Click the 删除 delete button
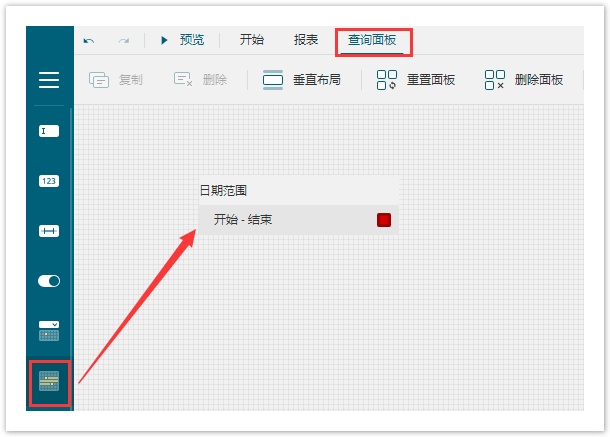 200,80
